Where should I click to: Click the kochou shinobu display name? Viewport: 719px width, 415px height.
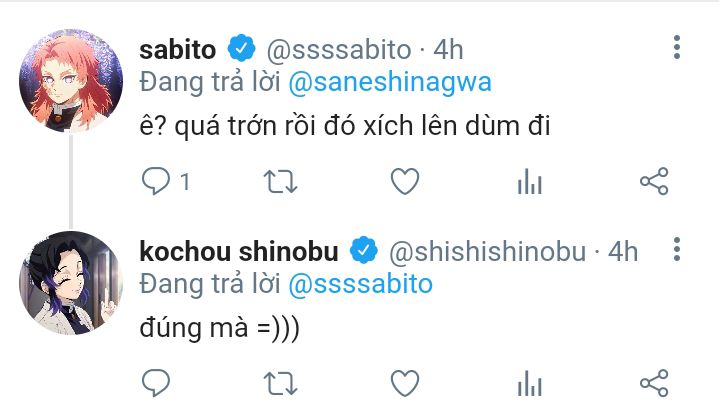tap(239, 250)
